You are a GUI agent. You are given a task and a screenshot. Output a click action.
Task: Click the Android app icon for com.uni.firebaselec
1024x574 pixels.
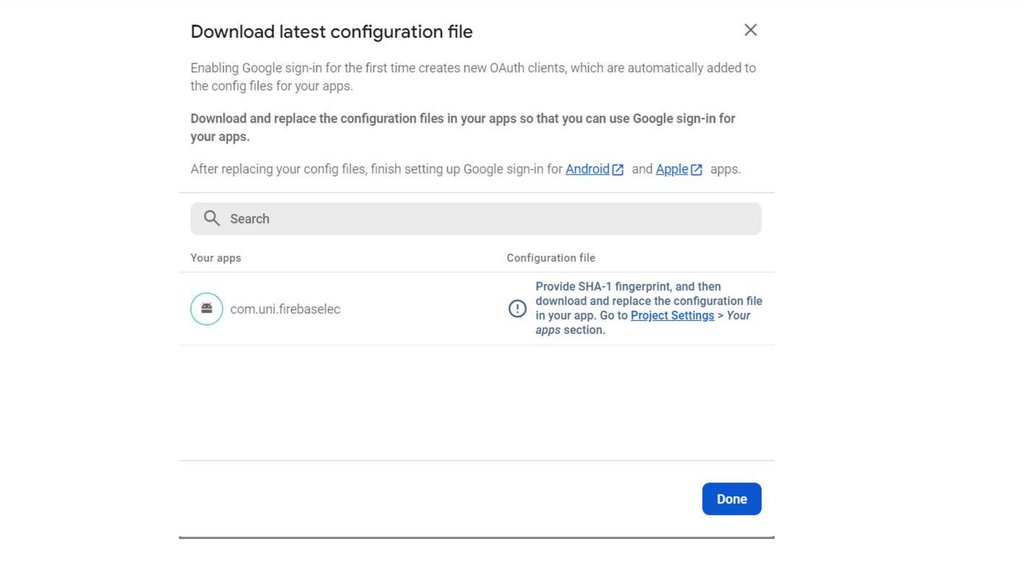pyautogui.click(x=206, y=309)
